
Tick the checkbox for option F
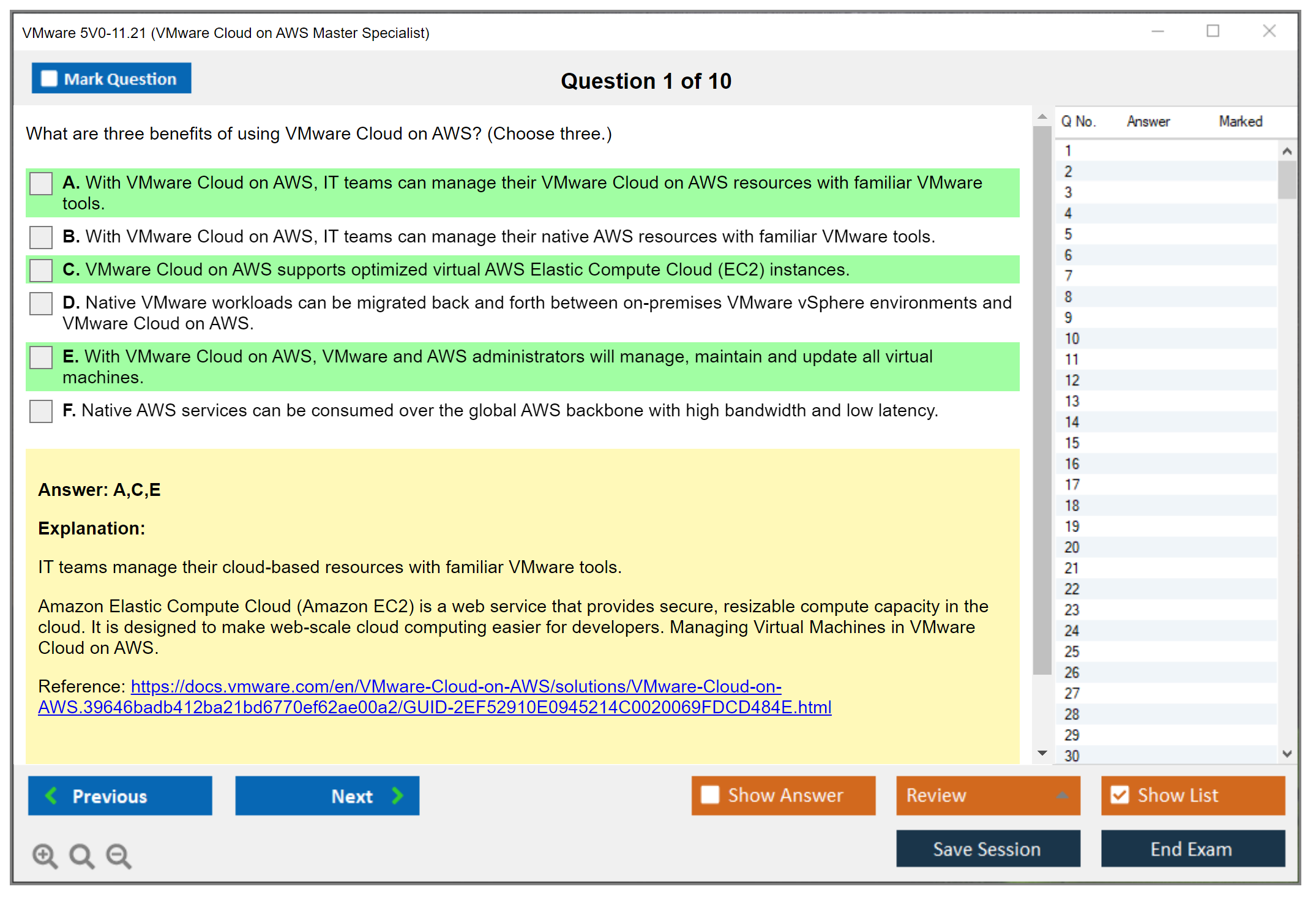click(41, 411)
